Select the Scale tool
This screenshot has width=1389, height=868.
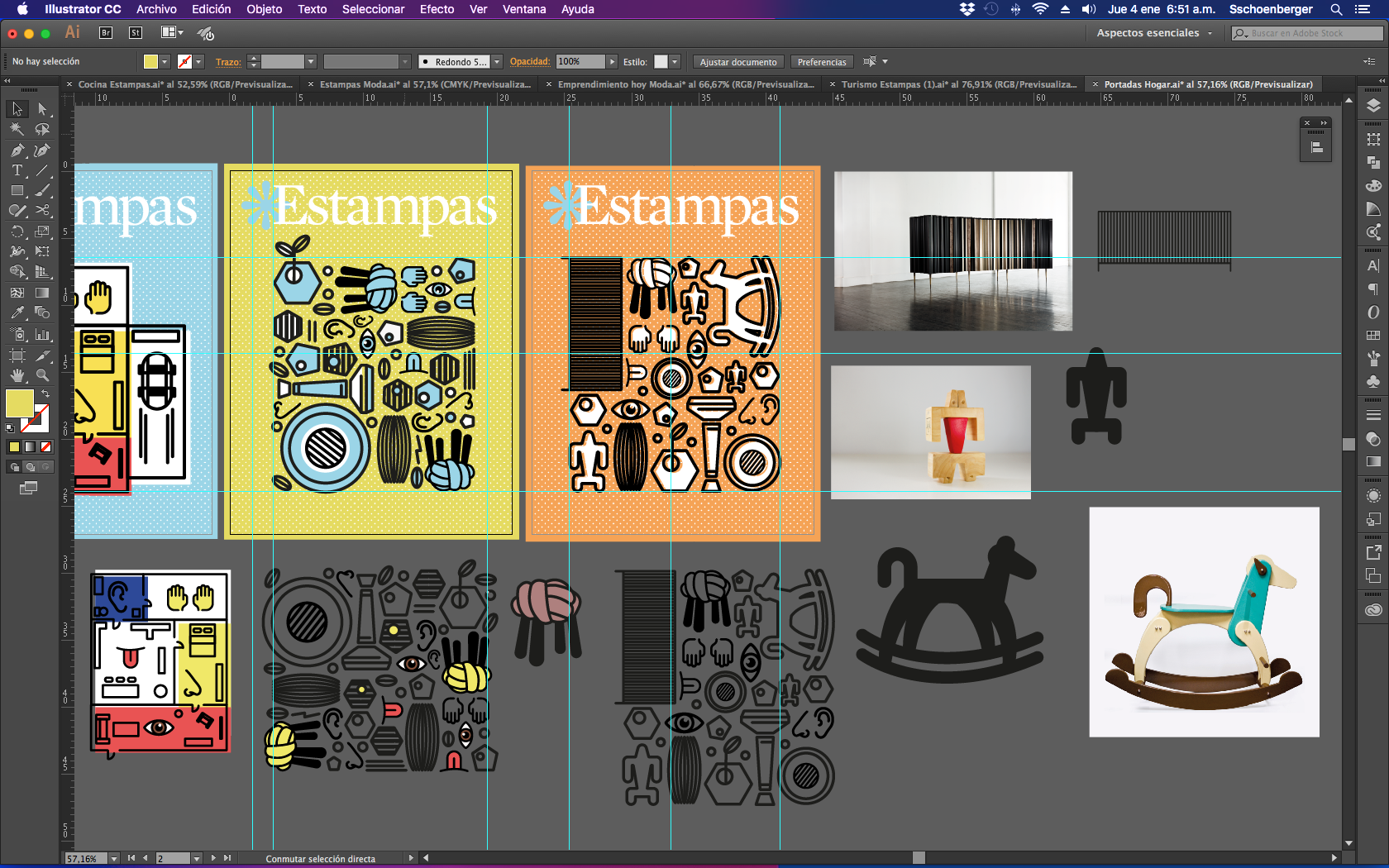pyautogui.click(x=42, y=231)
